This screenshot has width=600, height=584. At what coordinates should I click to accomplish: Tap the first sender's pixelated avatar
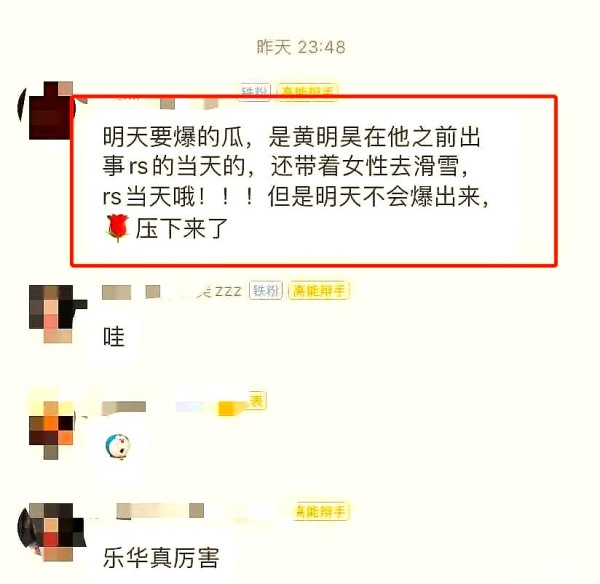pos(47,110)
